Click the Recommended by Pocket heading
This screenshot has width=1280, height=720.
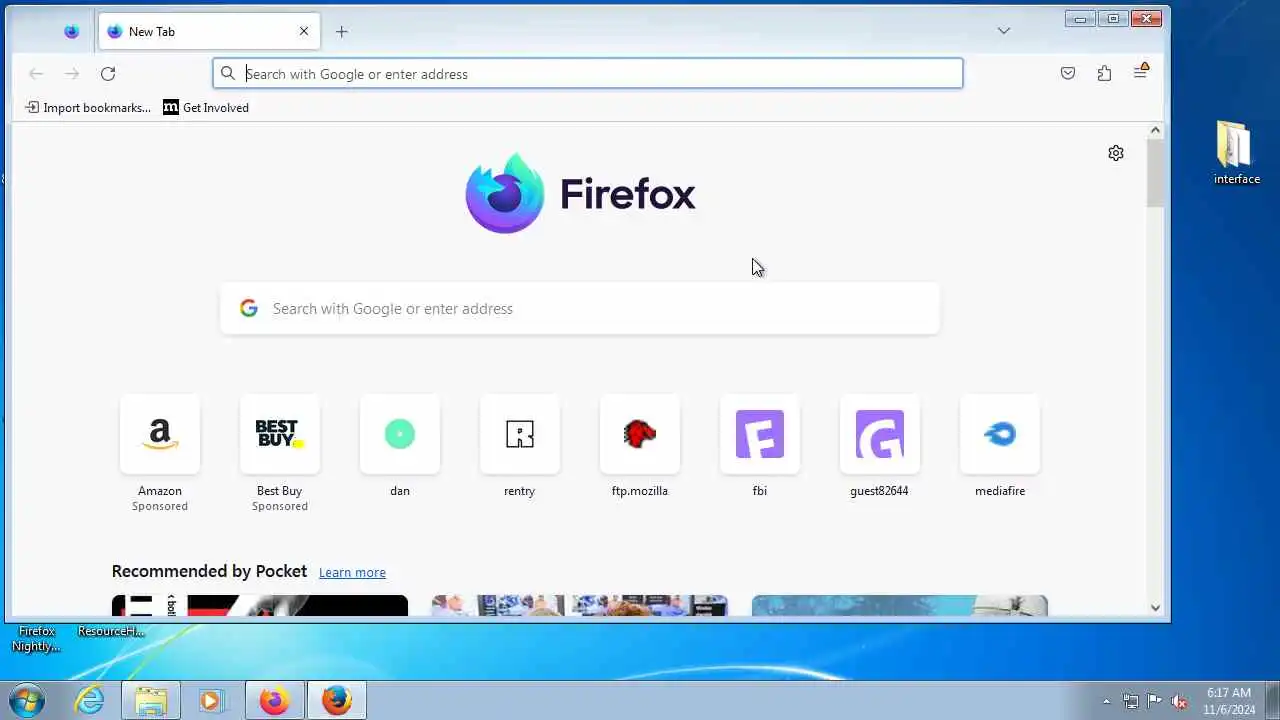(209, 571)
